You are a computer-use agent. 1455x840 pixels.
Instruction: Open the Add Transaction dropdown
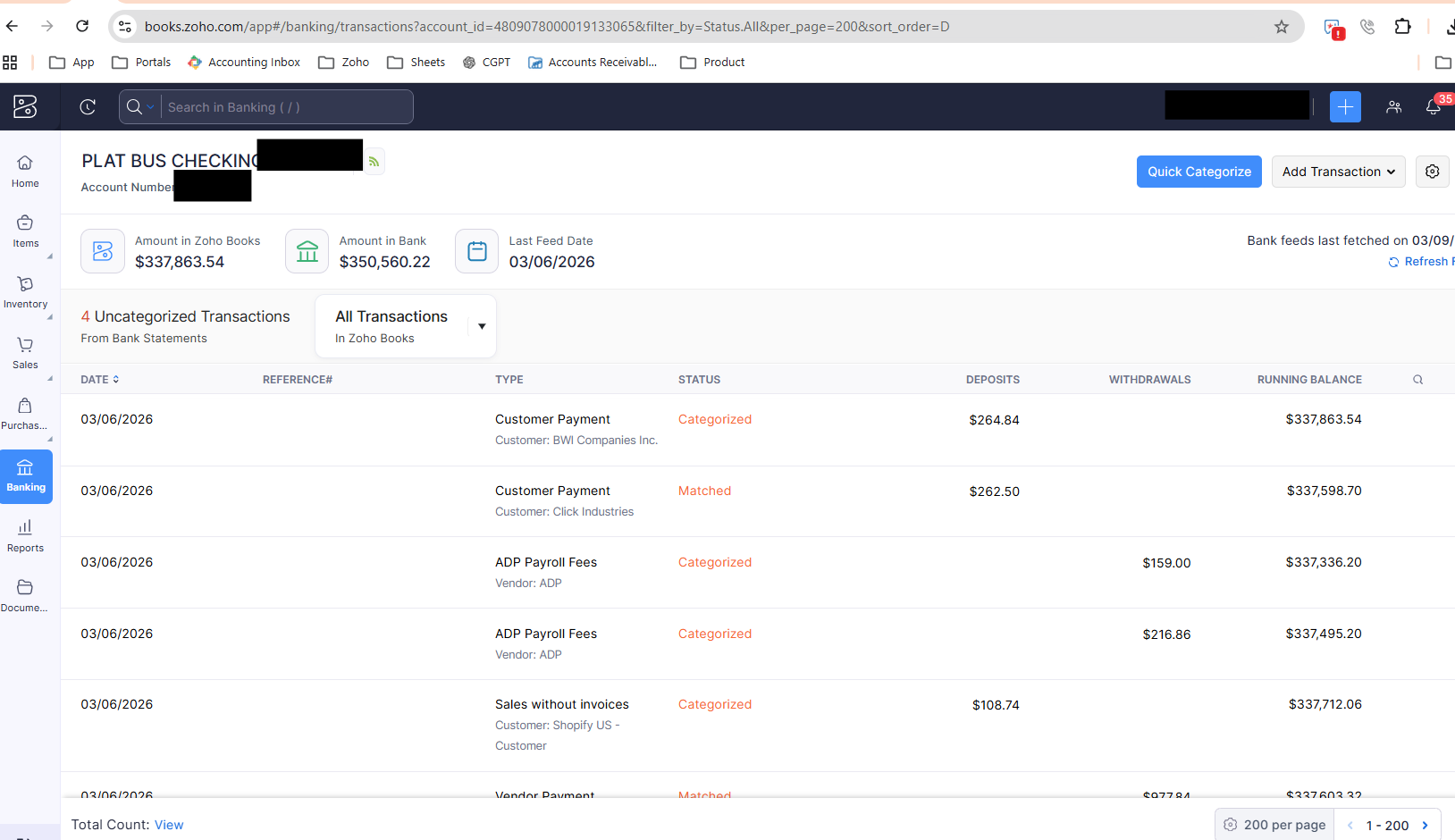point(1338,172)
